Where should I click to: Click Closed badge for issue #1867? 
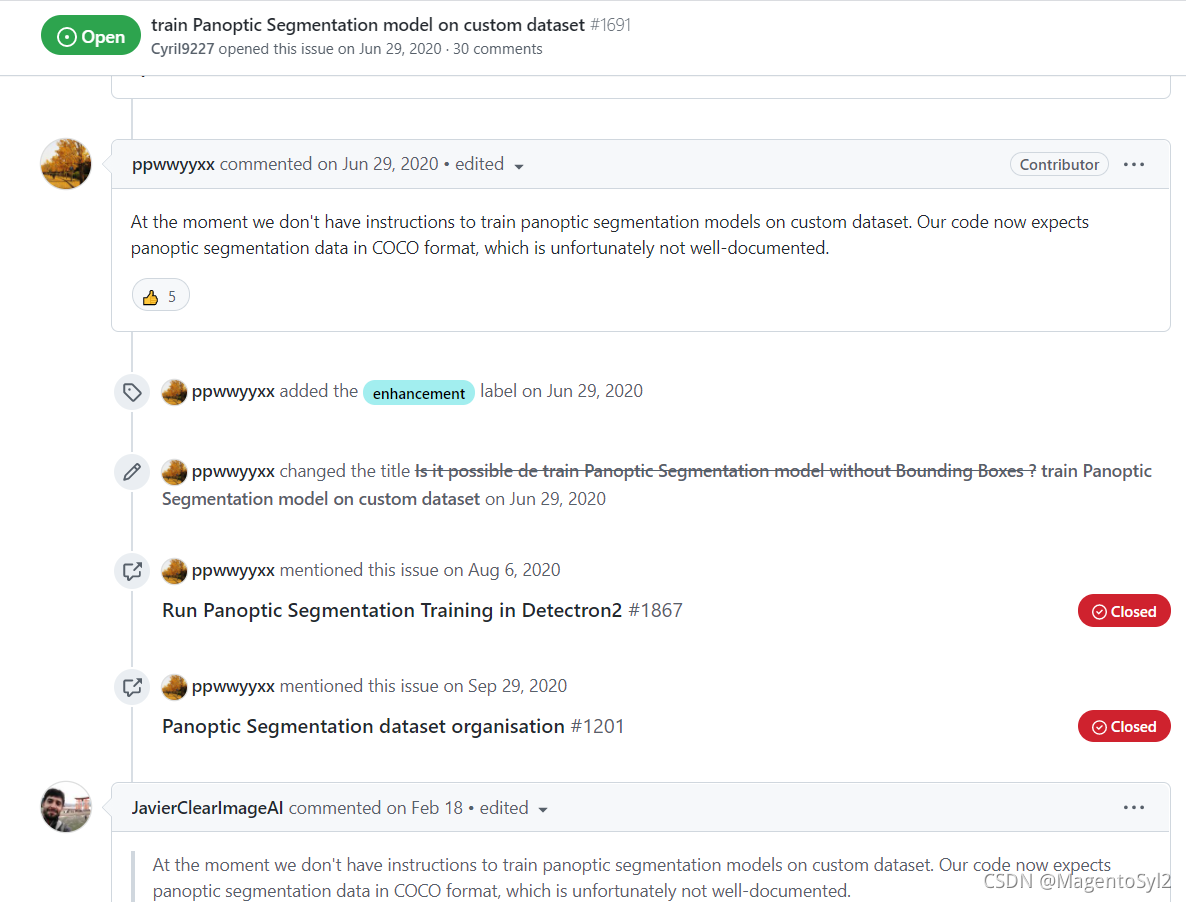point(1124,611)
